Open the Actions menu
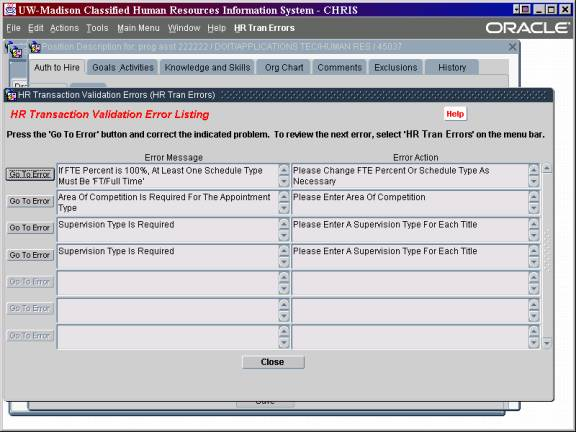This screenshot has width=576, height=432. [64, 28]
